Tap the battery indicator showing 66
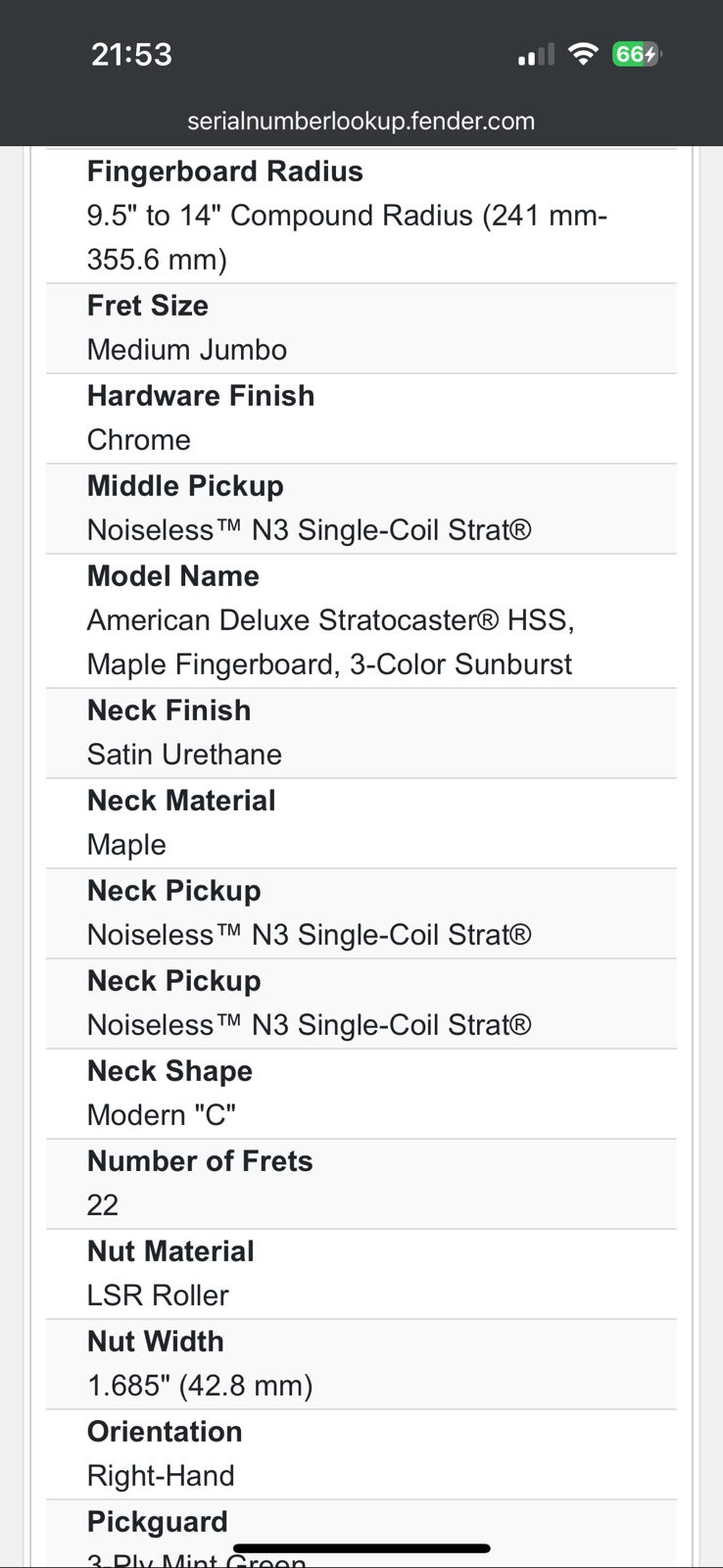This screenshot has height=1568, width=723. [x=636, y=54]
